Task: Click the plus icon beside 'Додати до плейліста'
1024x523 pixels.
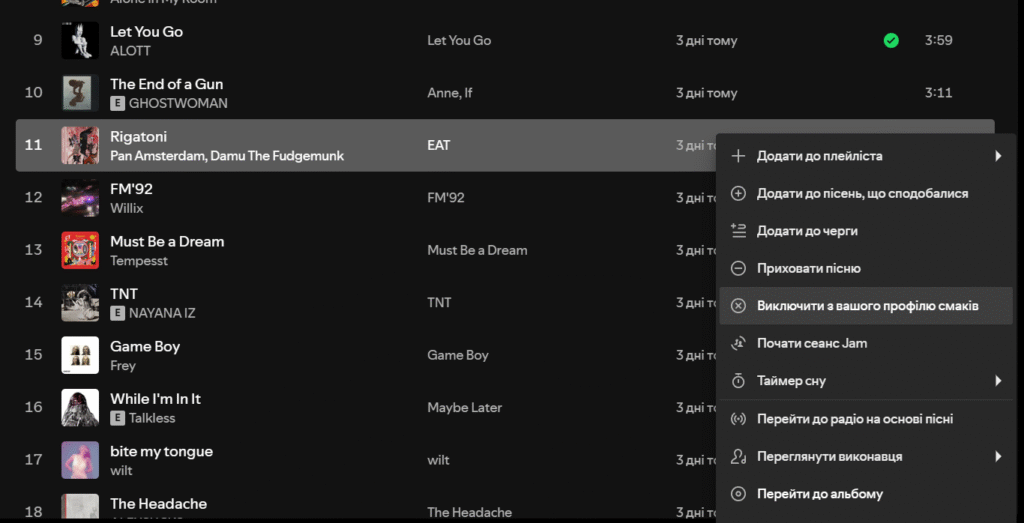Action: click(x=739, y=156)
